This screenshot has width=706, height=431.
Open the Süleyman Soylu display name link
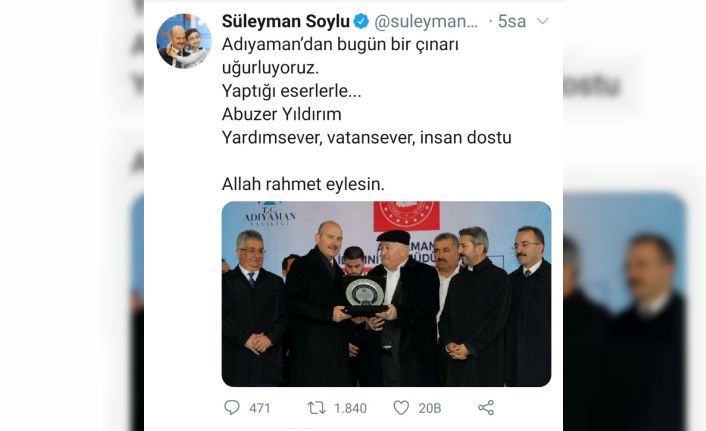pyautogui.click(x=285, y=21)
